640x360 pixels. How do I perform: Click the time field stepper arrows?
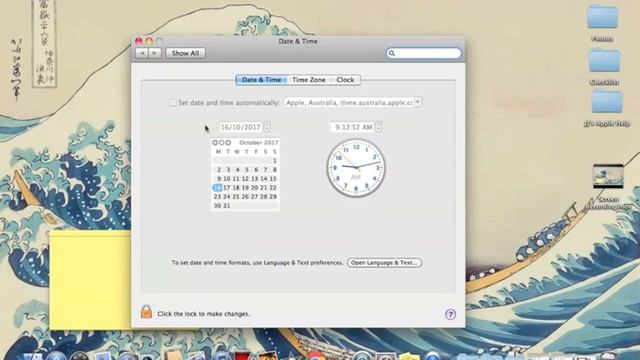tap(378, 127)
